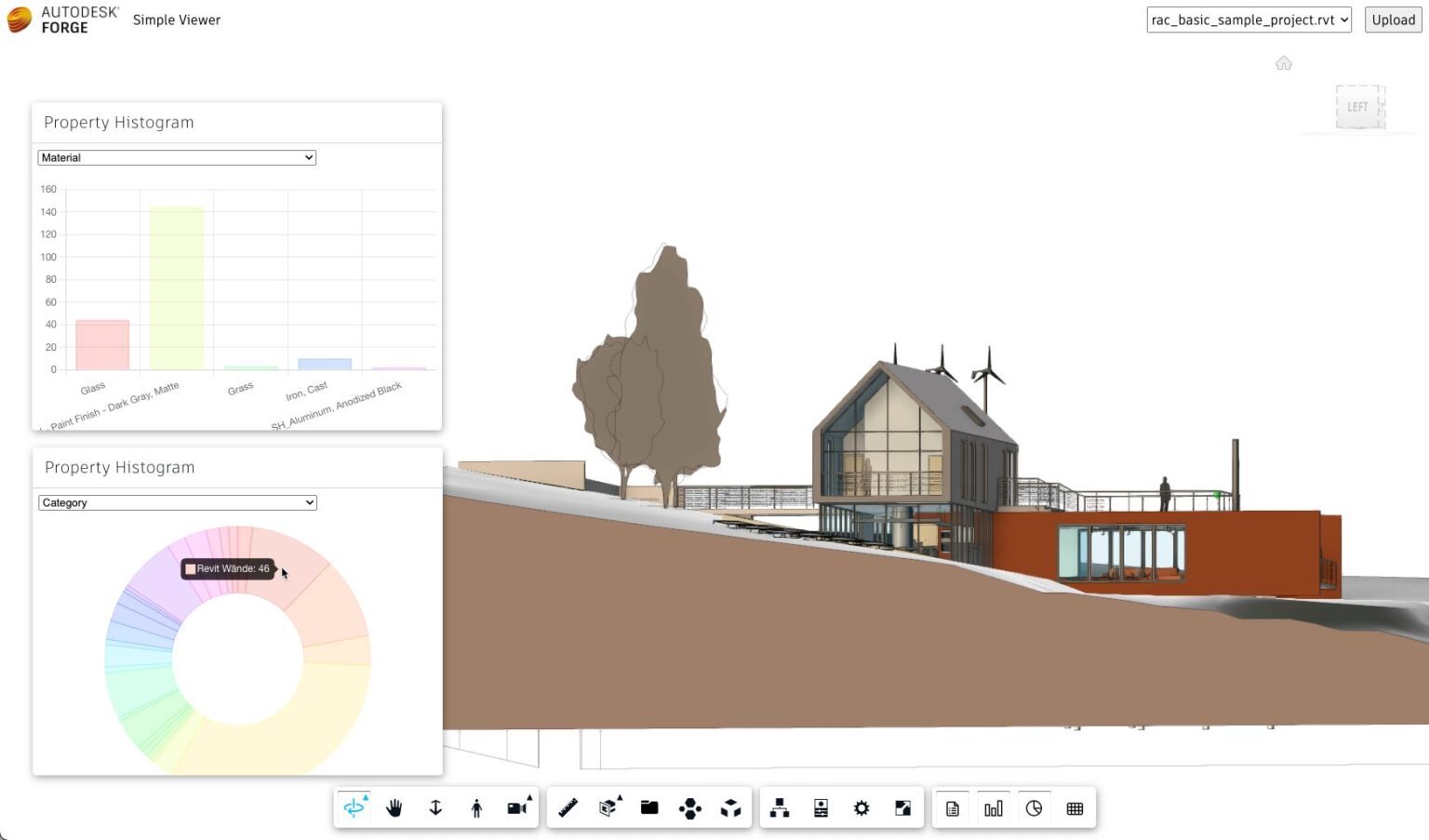This screenshot has height=840, width=1429.
Task: Open the viewer Settings gear
Action: pyautogui.click(x=861, y=807)
